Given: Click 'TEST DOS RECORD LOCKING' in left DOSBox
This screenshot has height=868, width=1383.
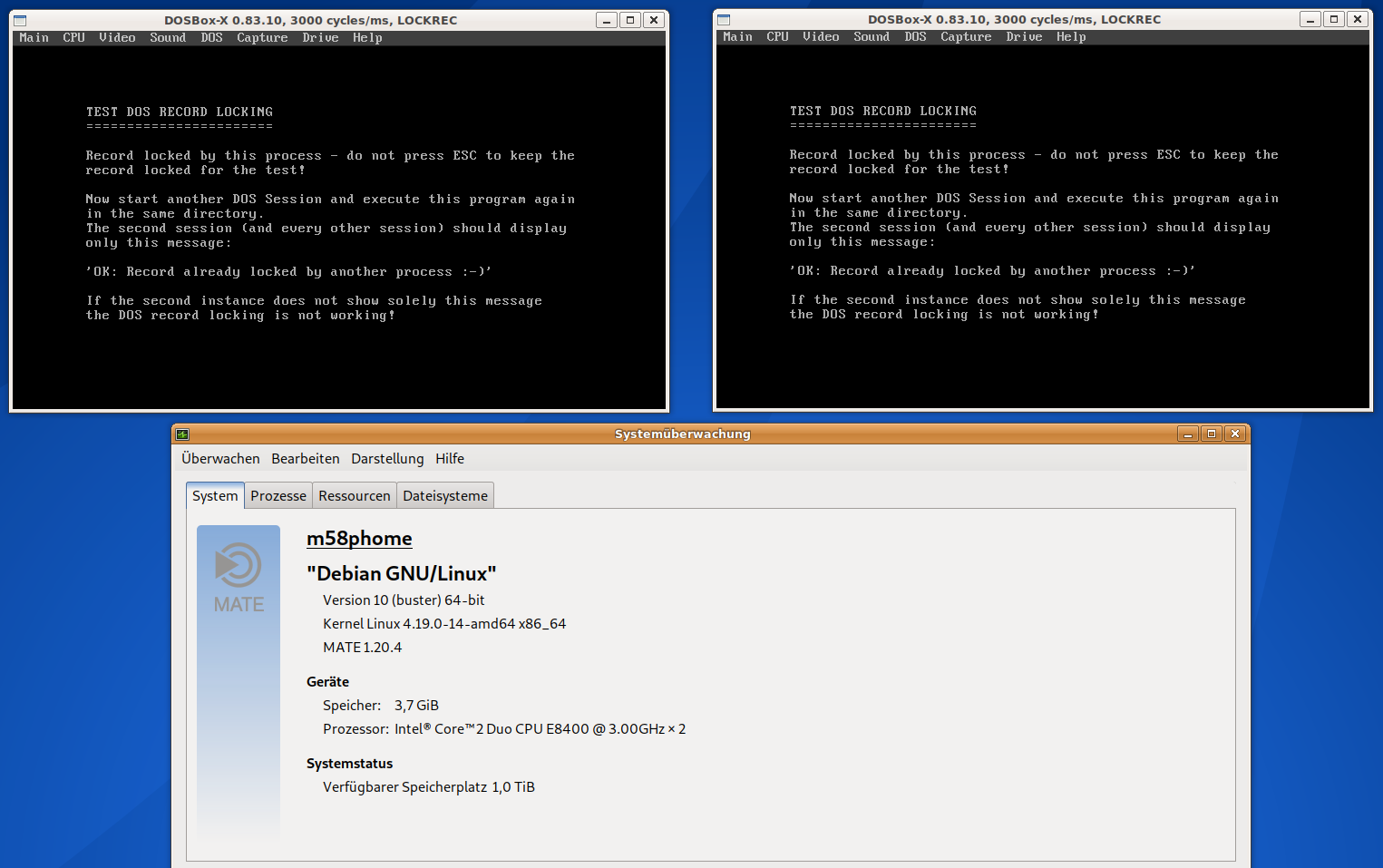Looking at the screenshot, I should (180, 112).
